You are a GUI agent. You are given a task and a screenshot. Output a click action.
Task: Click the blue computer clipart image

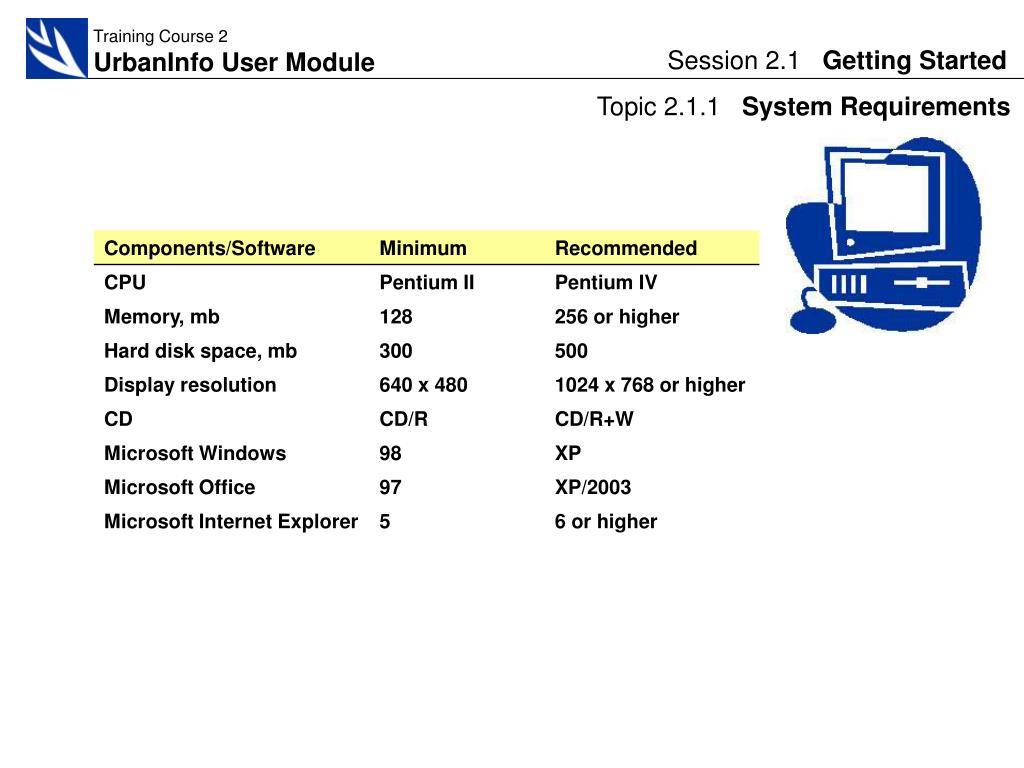884,235
